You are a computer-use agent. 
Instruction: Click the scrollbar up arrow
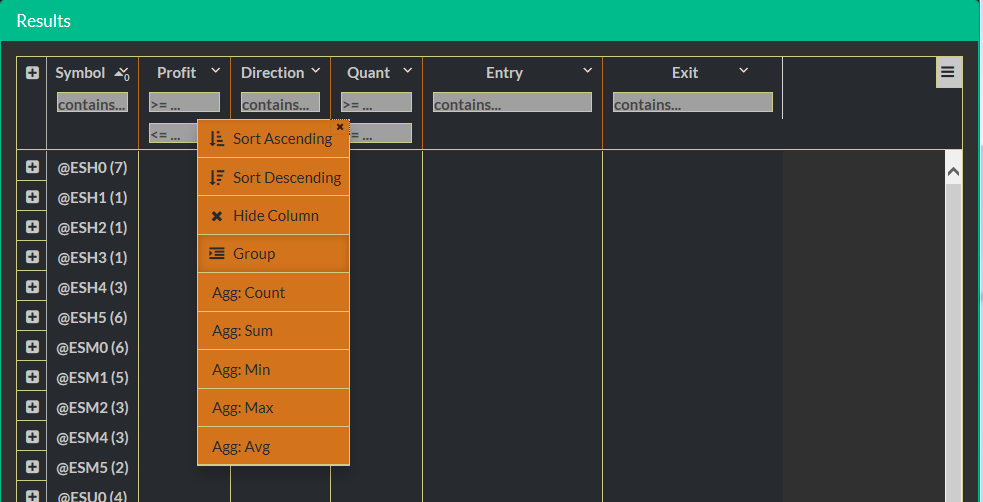[x=953, y=172]
